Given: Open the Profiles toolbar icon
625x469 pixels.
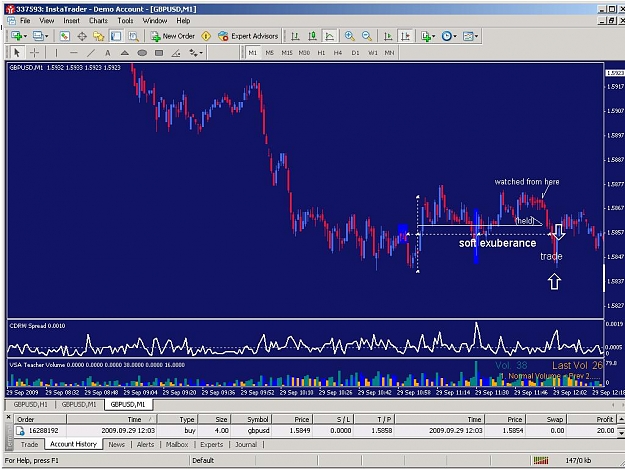Looking at the screenshot, I should (x=38, y=36).
